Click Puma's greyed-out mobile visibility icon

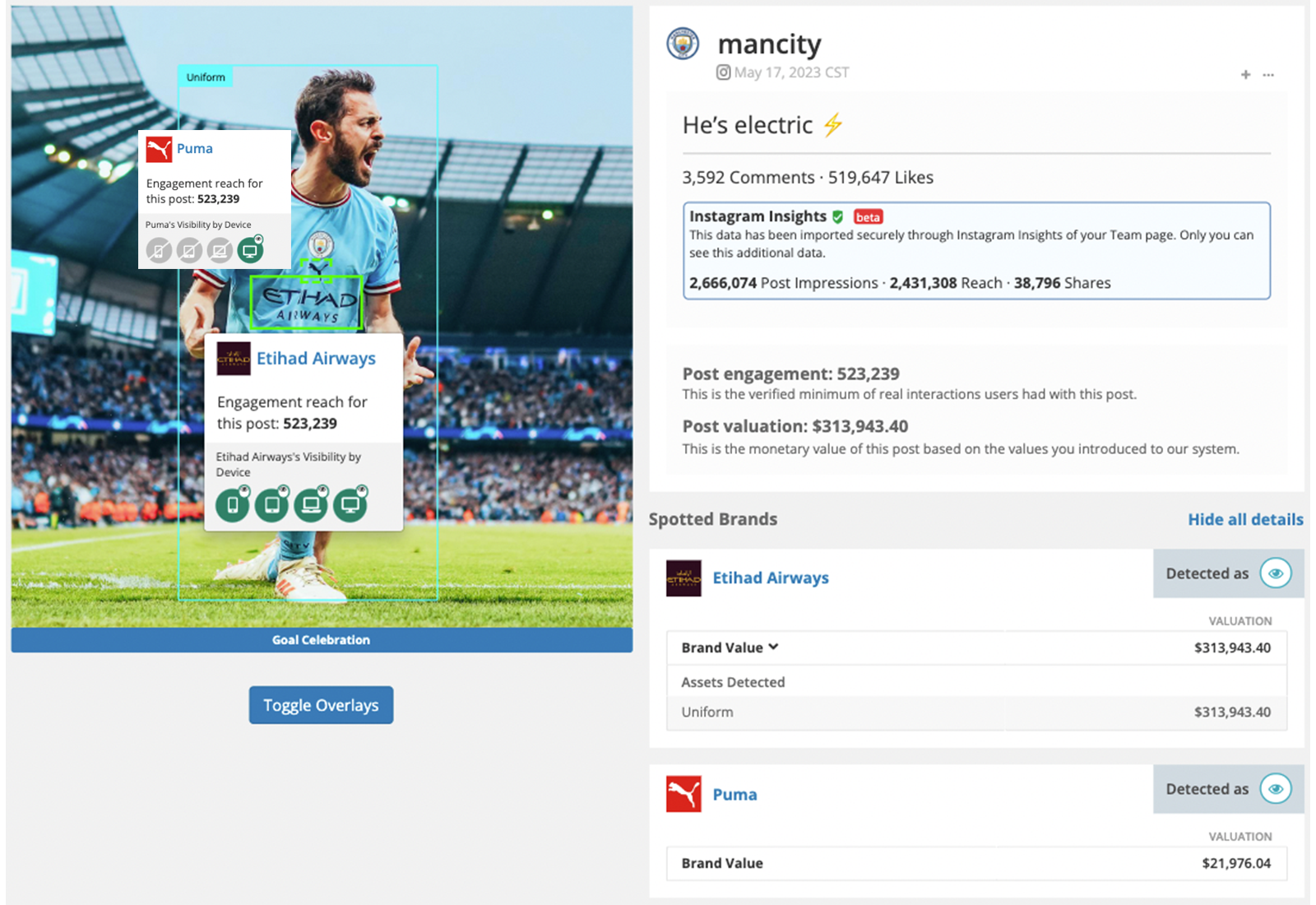tap(159, 250)
